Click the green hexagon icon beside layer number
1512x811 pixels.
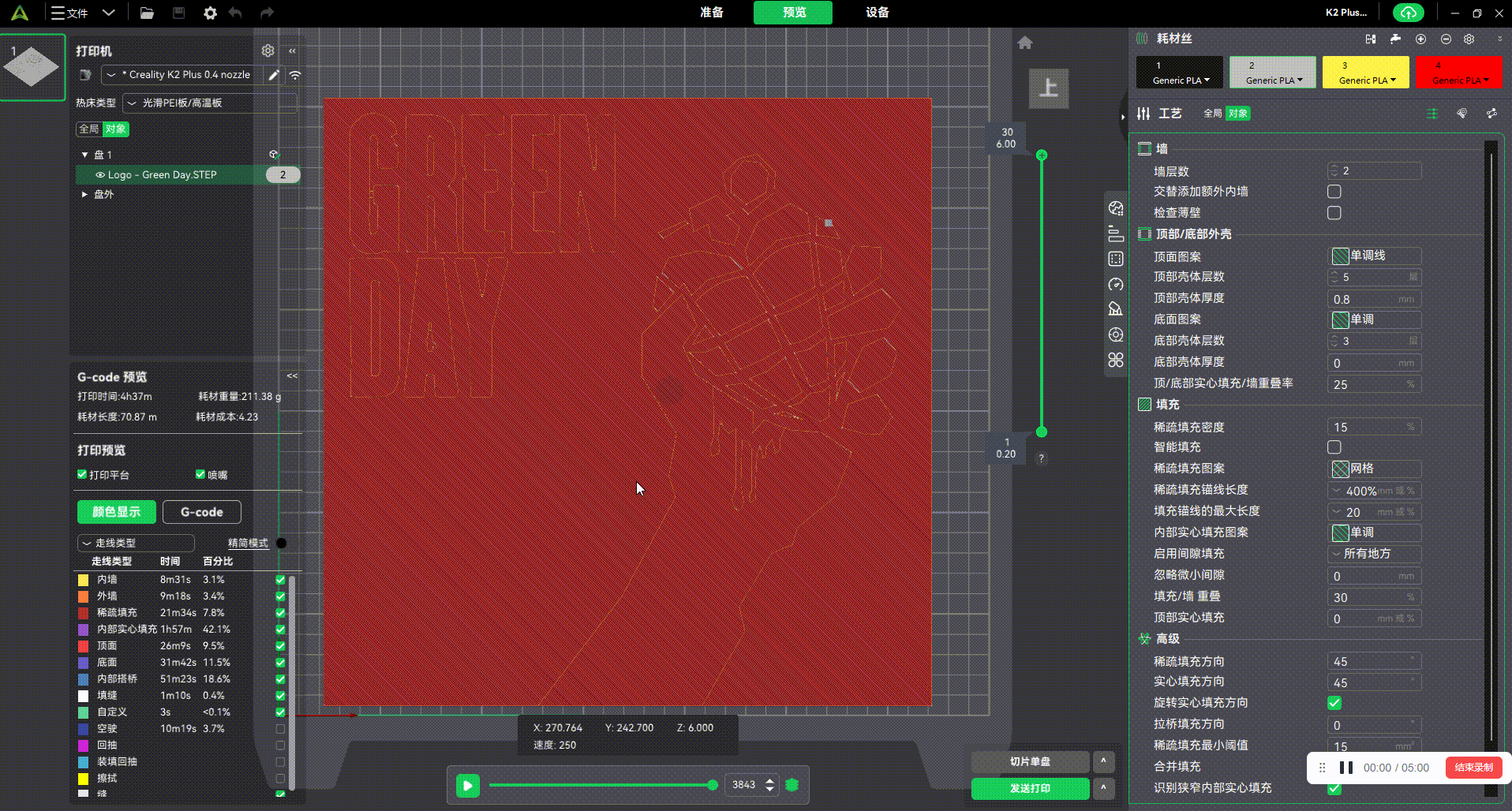pyautogui.click(x=792, y=785)
